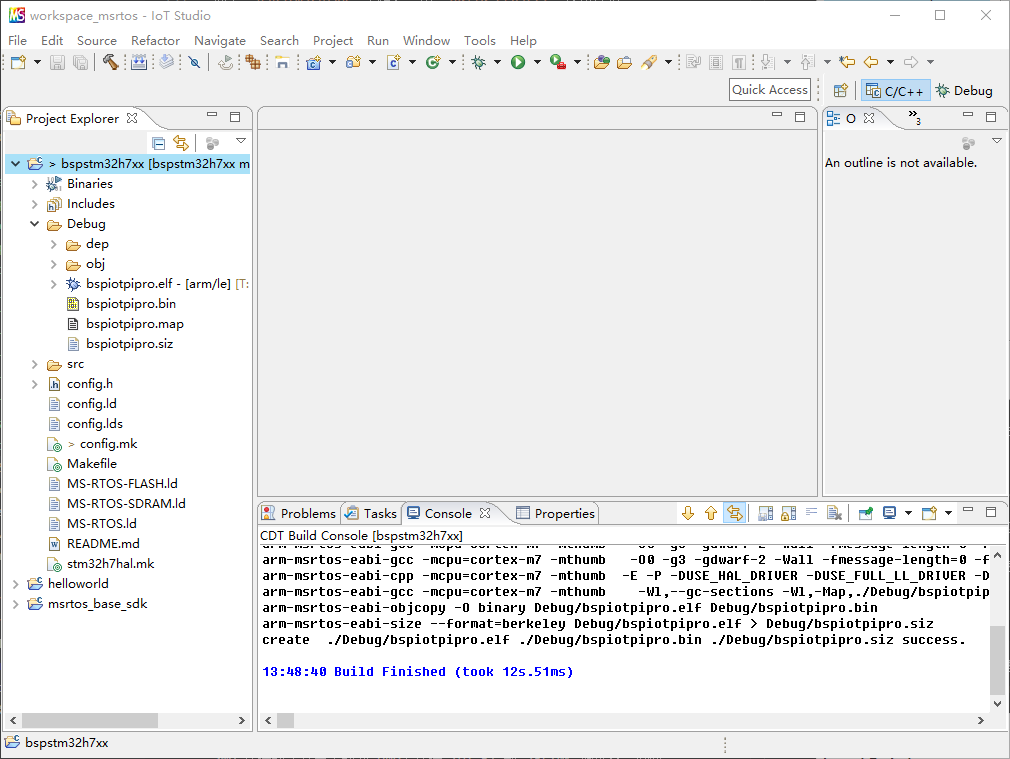Click Show Next Error arrow in Console
The height and width of the screenshot is (759, 1010).
688,513
